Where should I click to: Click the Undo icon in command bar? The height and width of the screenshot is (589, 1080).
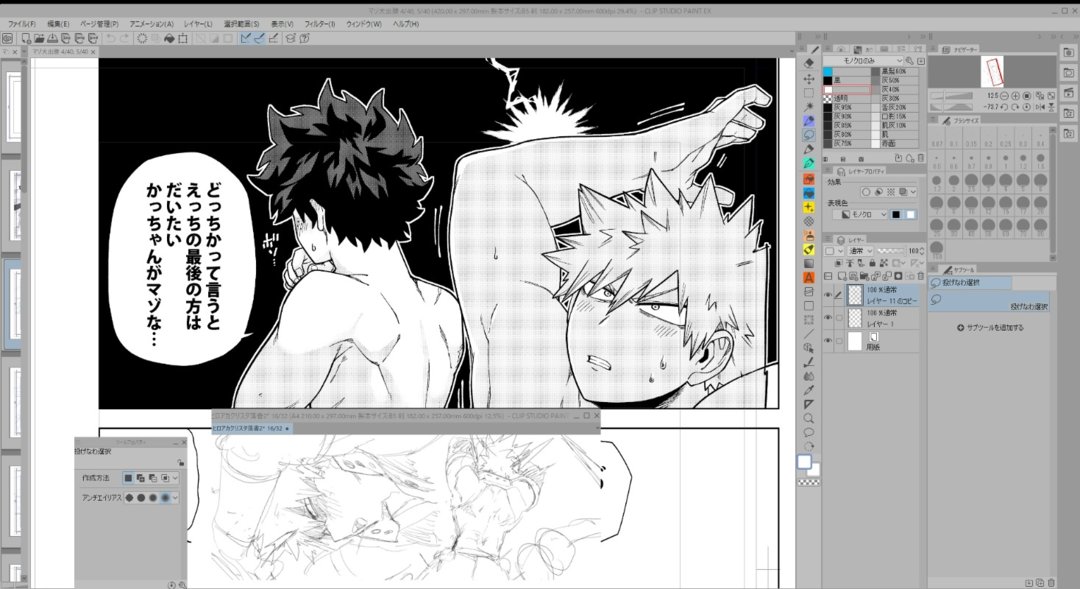click(x=110, y=39)
